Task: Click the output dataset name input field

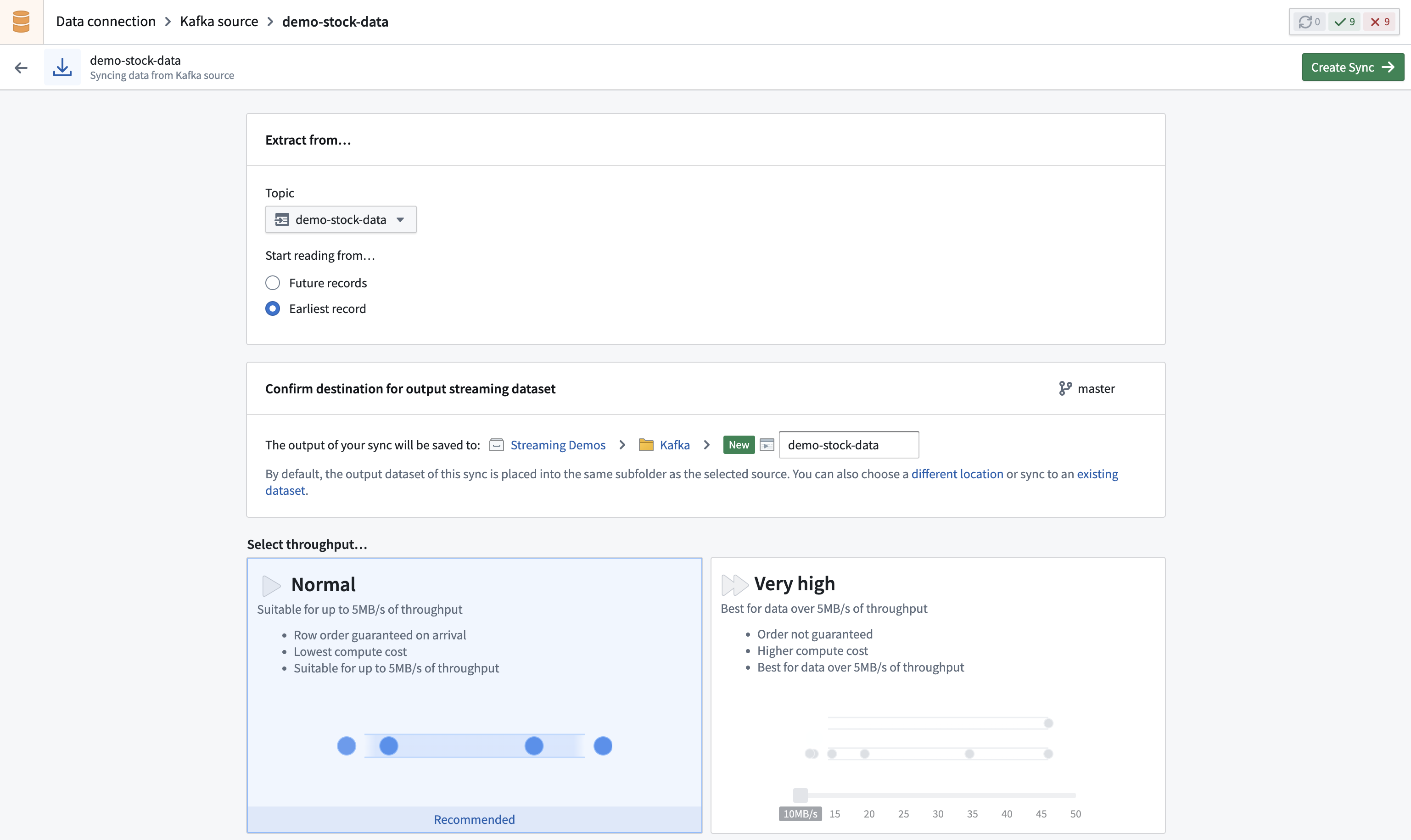Action: 848,445
